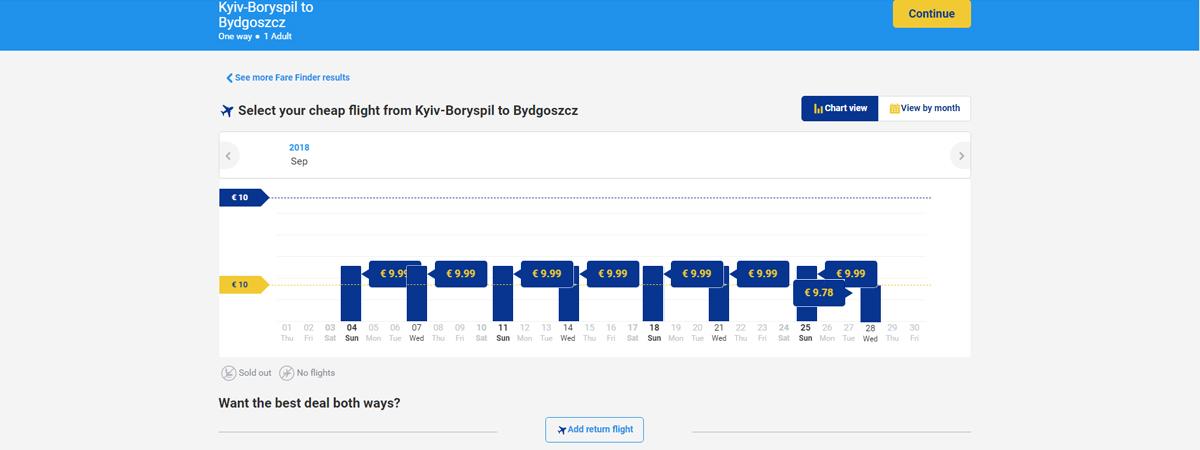
Task: Open See more Fare Finder results link
Action: coord(288,78)
